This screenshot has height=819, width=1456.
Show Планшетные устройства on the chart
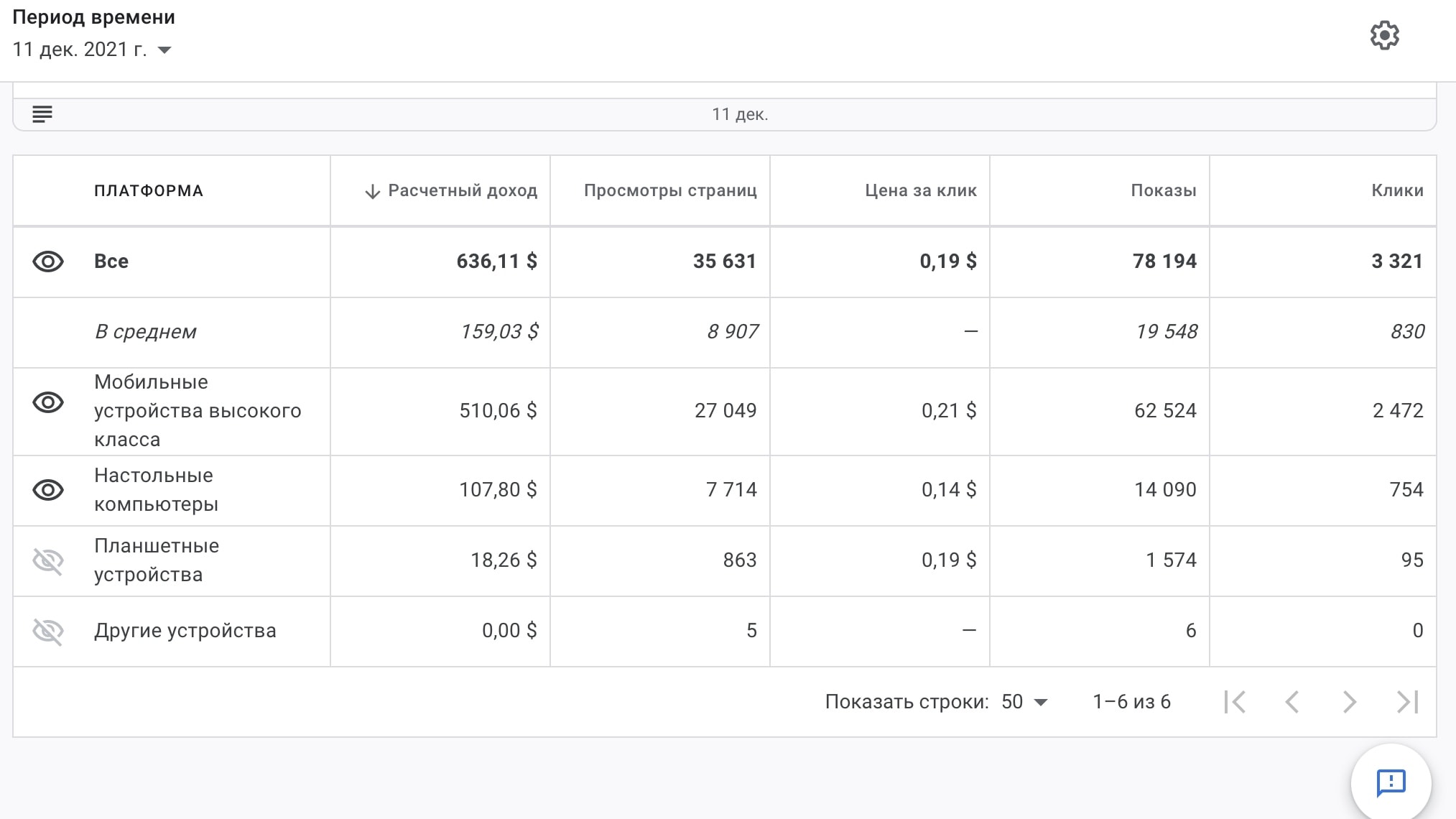point(48,560)
